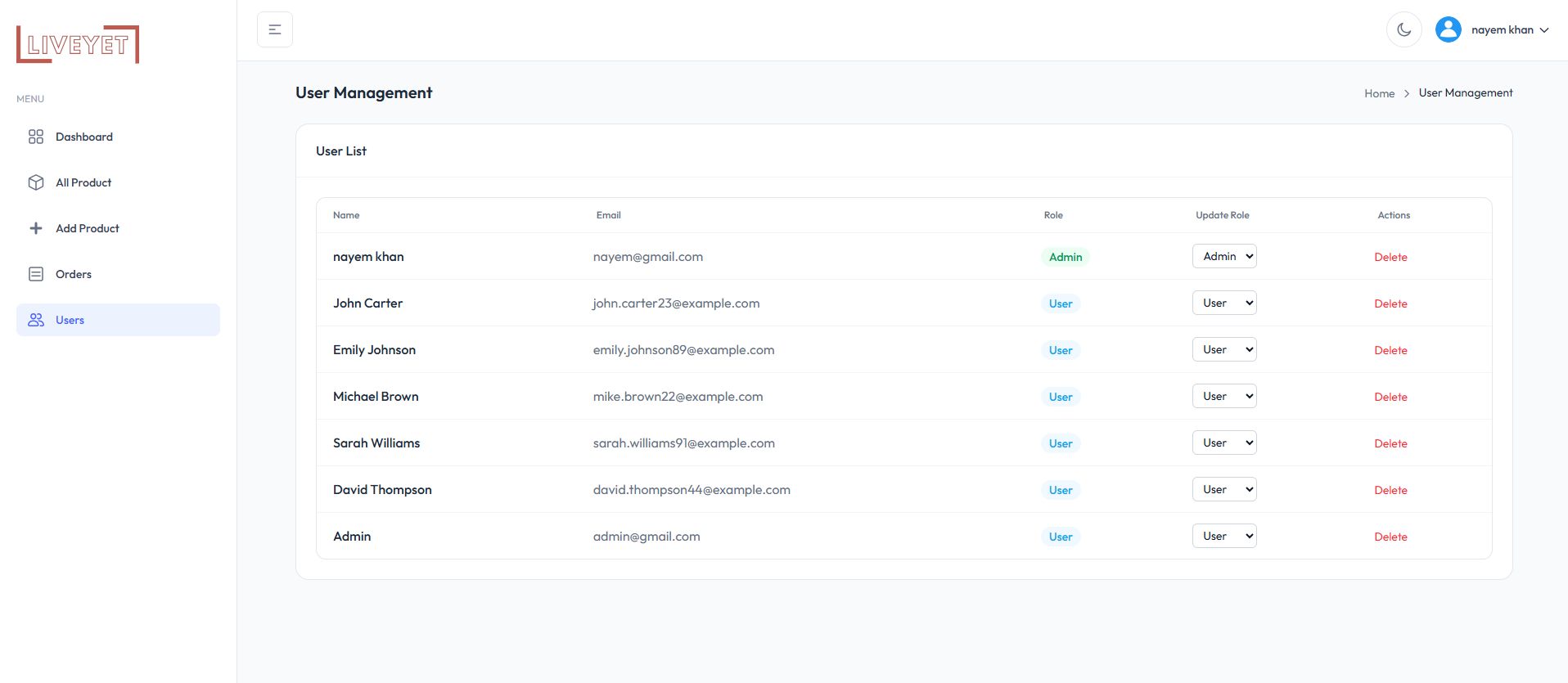
Task: Delete the David Thompson user
Action: tap(1390, 490)
